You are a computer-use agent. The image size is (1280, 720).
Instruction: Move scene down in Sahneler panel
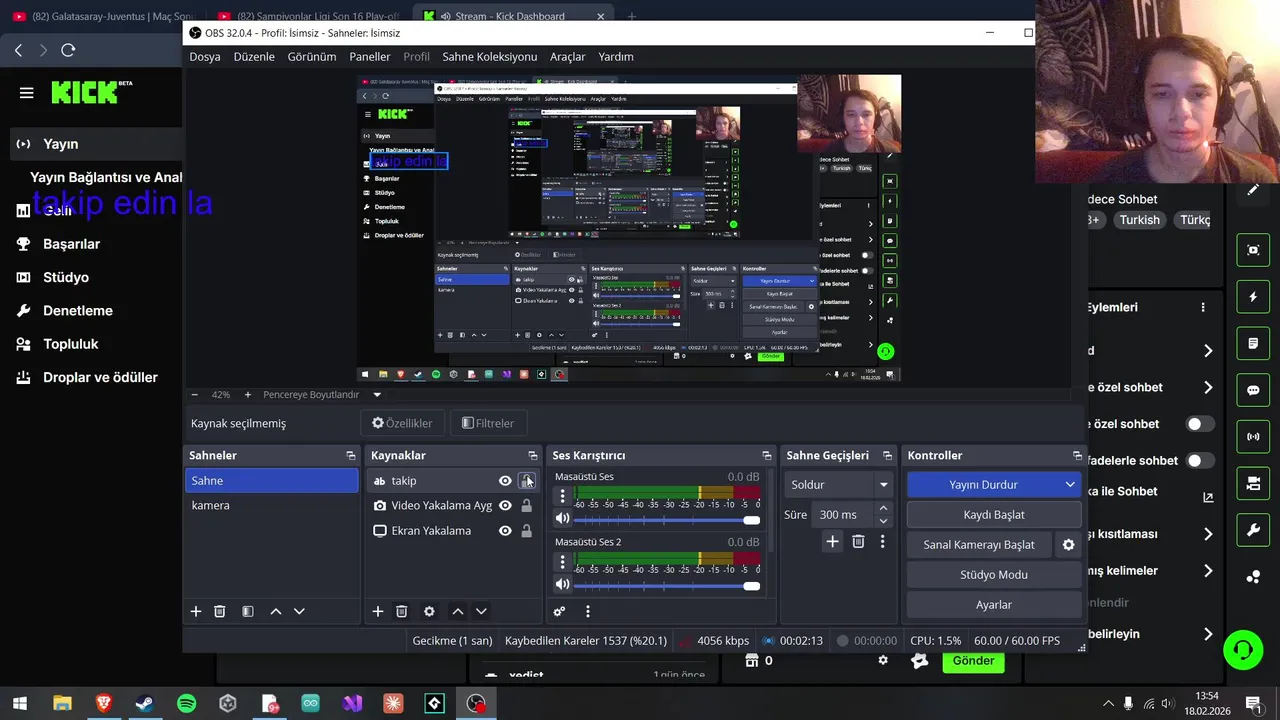pyautogui.click(x=299, y=611)
